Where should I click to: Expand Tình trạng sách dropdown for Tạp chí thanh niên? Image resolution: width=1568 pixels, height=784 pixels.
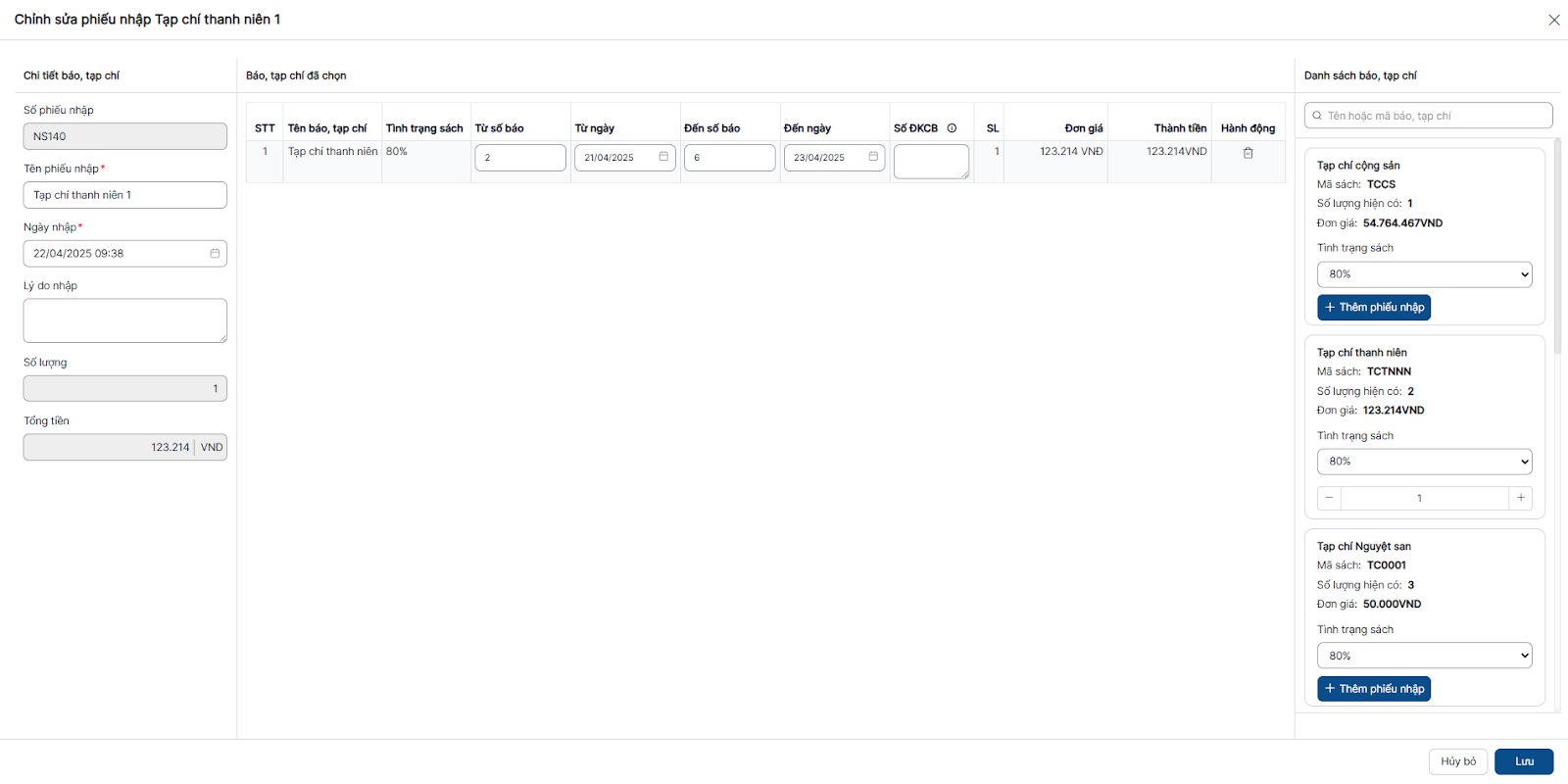[1424, 462]
